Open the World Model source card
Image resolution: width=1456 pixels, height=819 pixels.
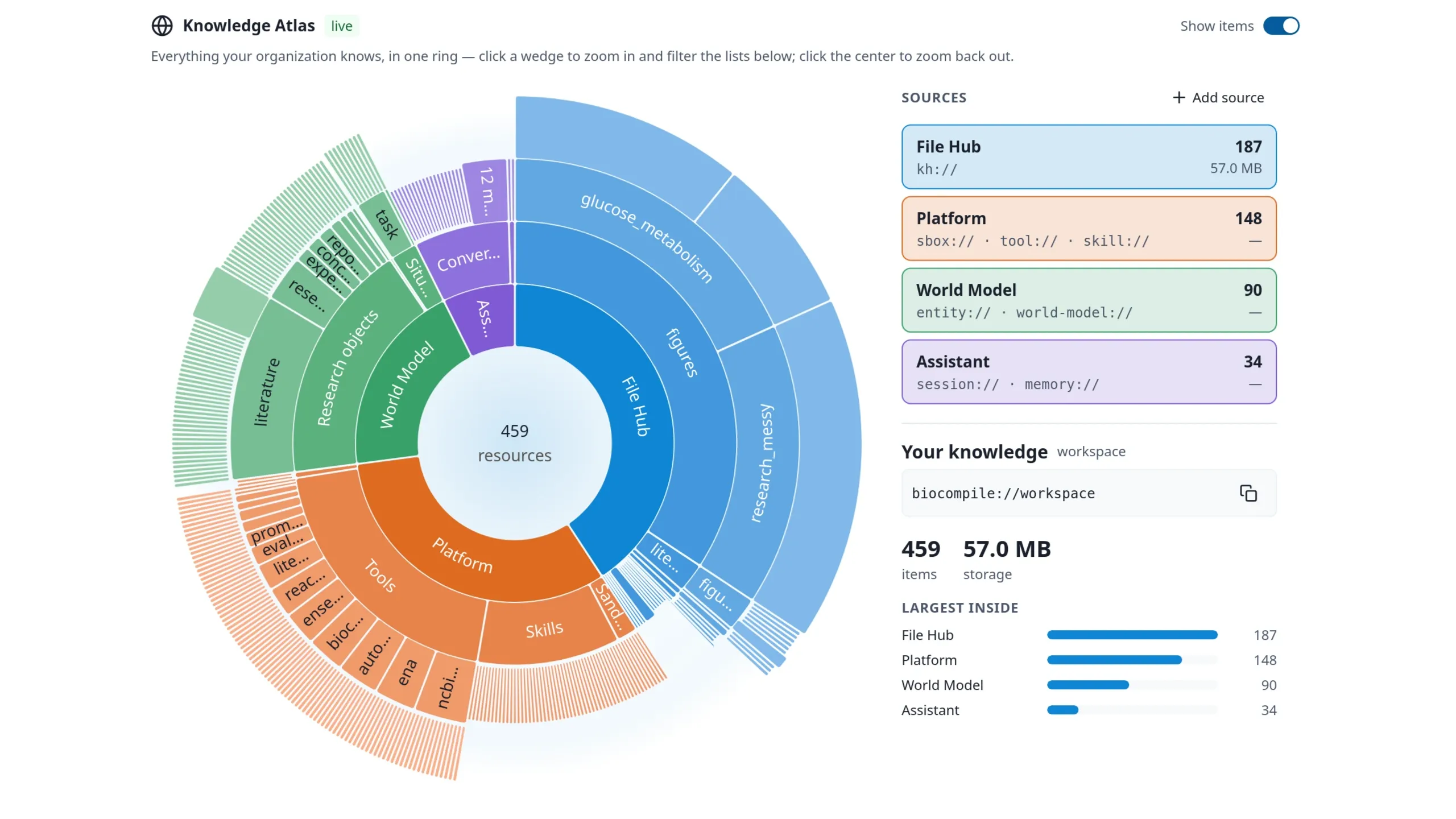[1089, 300]
